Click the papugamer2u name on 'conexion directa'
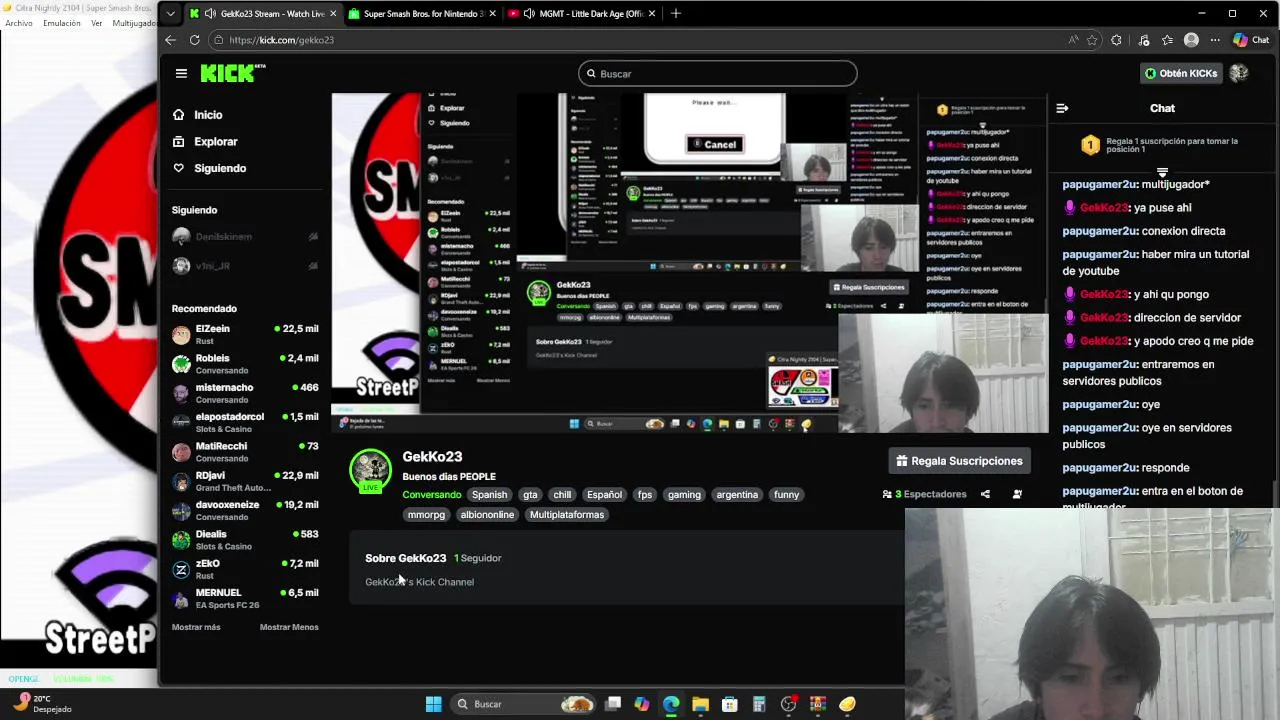The image size is (1280, 720). (x=1099, y=231)
